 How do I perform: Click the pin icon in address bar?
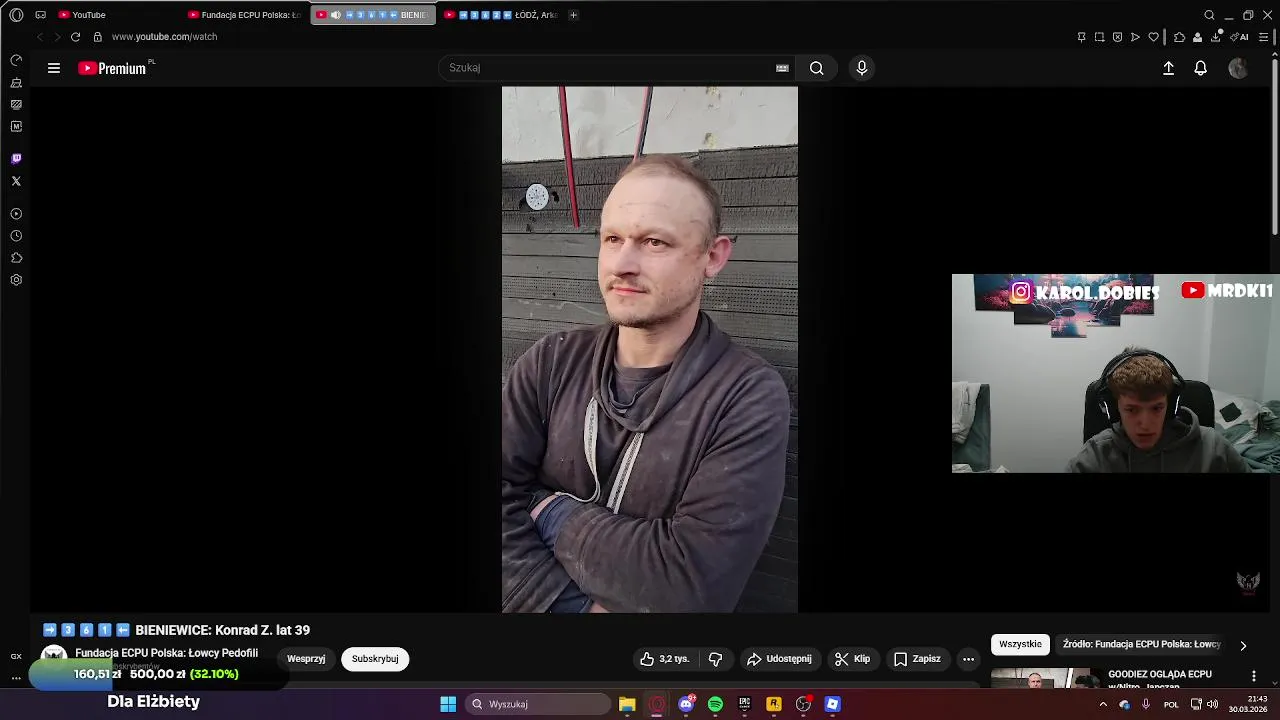coord(1081,37)
